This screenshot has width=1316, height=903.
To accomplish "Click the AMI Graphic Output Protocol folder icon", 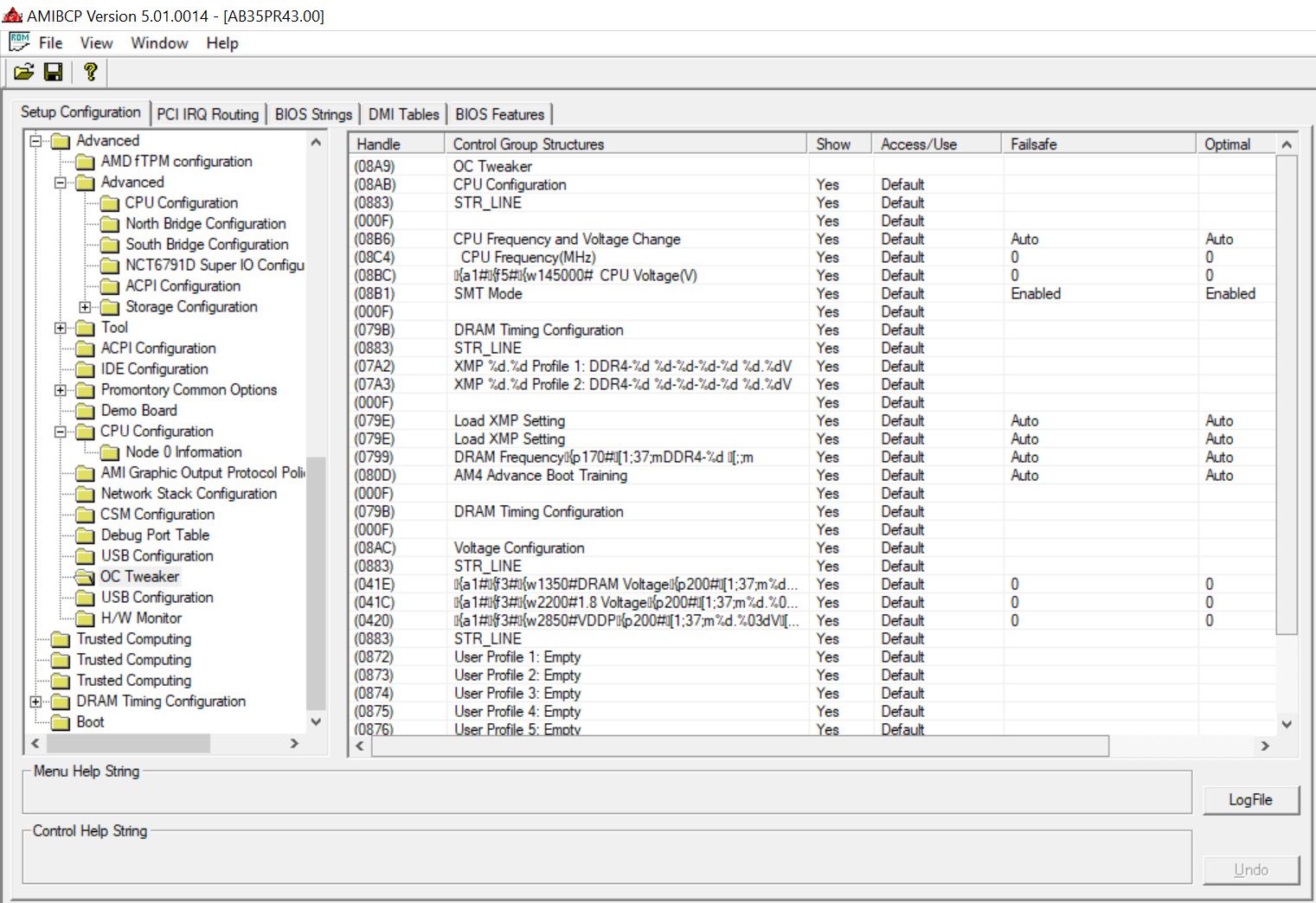I will coord(85,473).
